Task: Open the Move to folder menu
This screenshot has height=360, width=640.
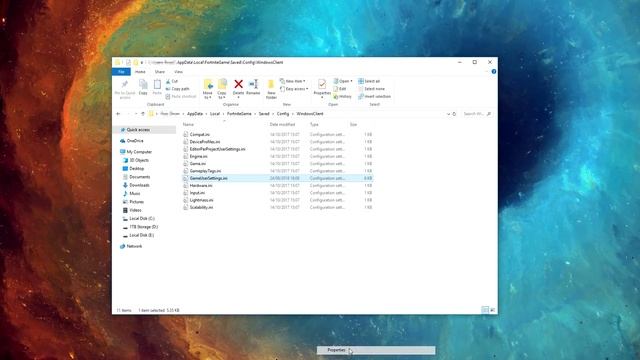Action: (x=208, y=89)
